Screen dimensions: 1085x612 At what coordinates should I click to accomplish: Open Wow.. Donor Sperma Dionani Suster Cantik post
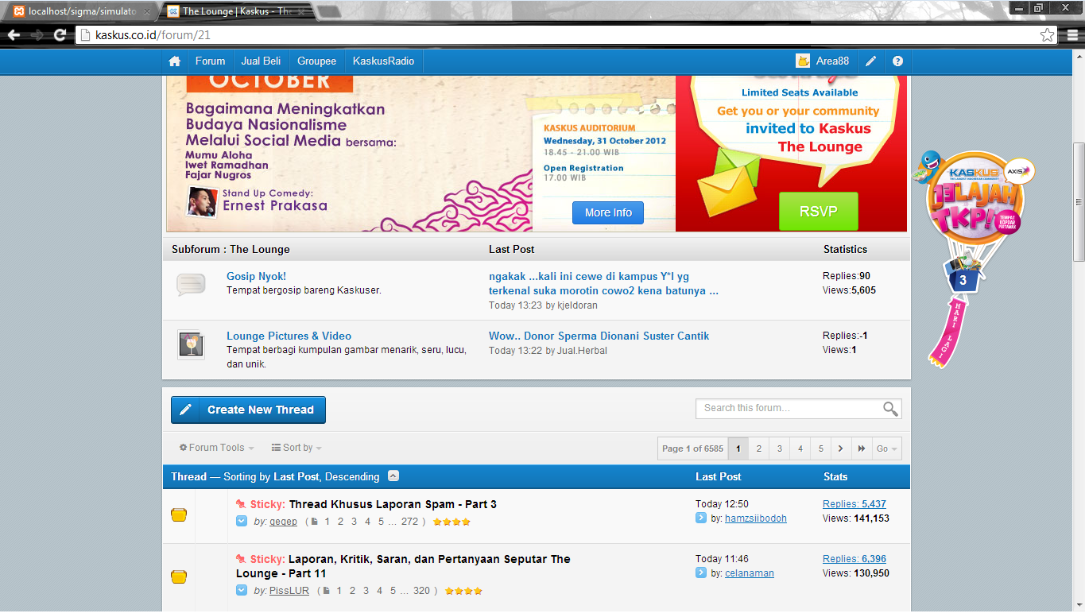coord(599,336)
